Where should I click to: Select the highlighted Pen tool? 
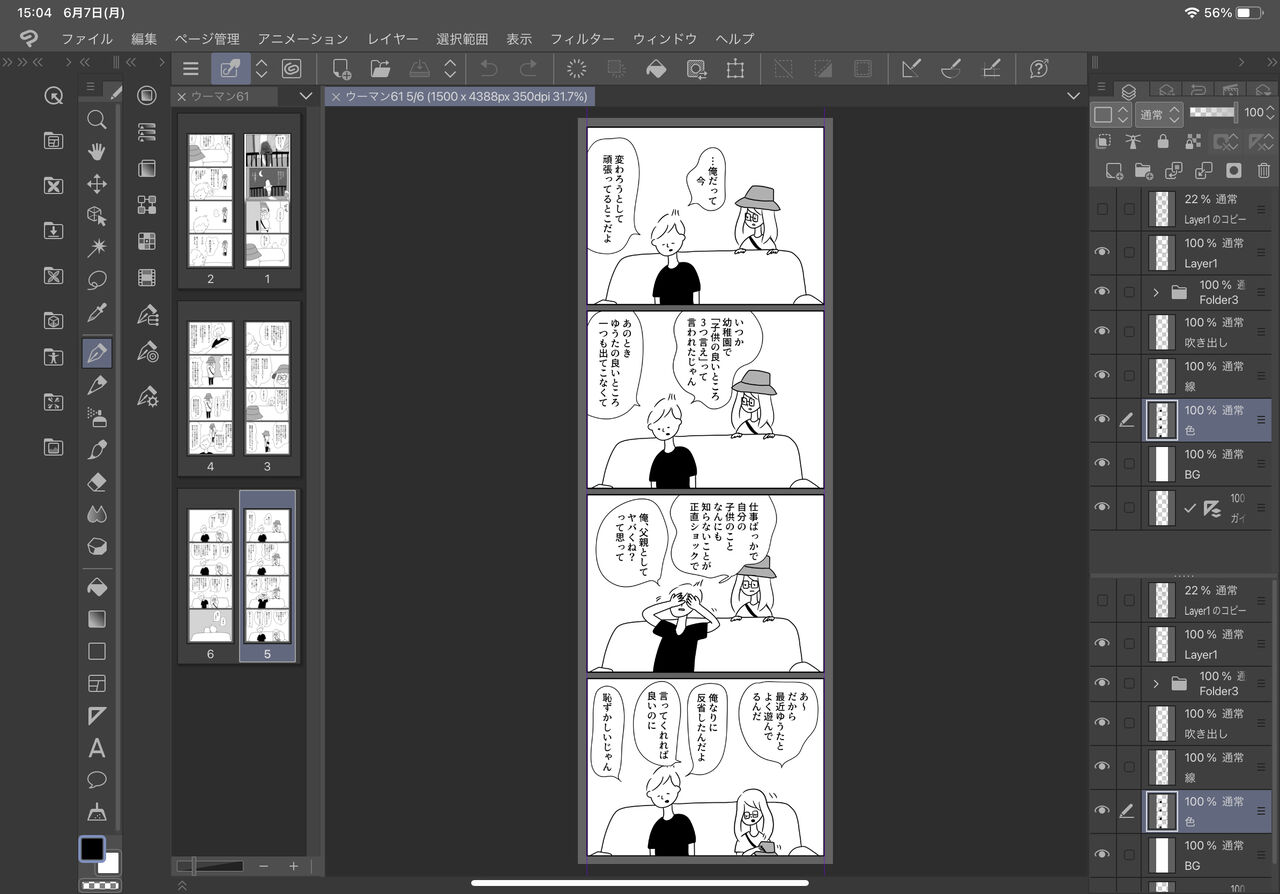pos(97,353)
